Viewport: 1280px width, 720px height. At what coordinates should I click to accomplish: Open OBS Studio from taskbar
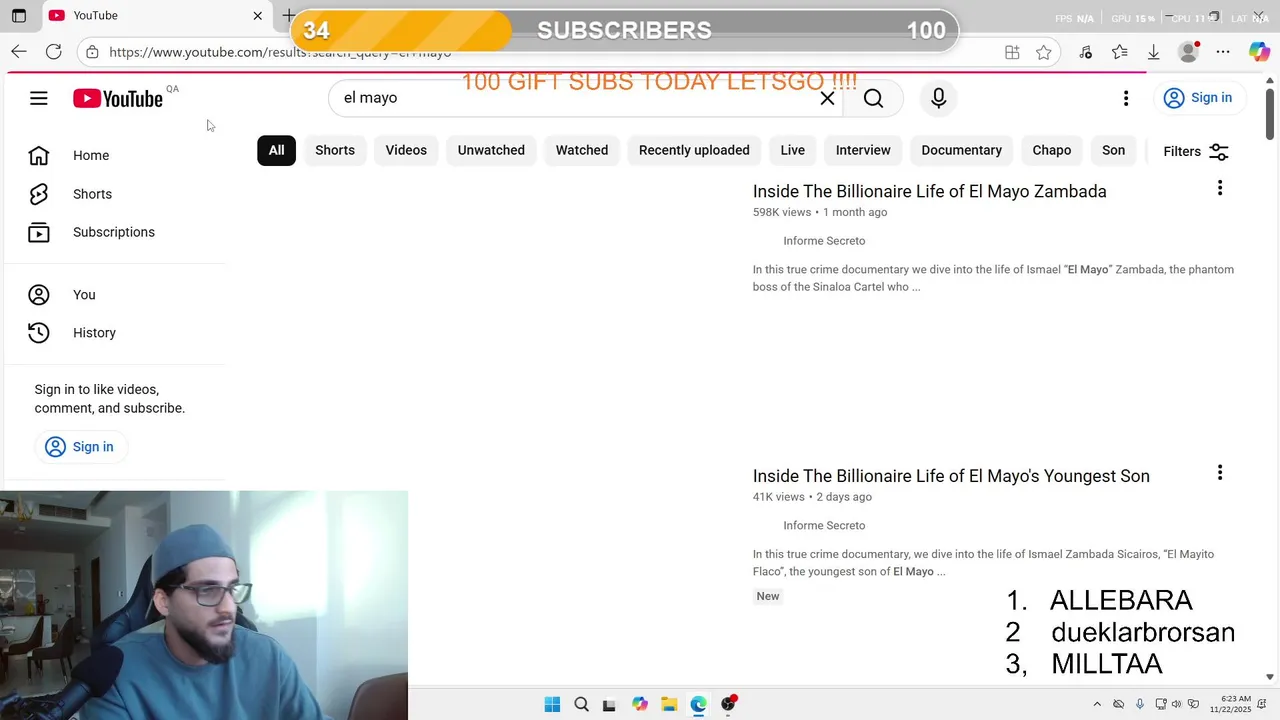[x=728, y=705]
